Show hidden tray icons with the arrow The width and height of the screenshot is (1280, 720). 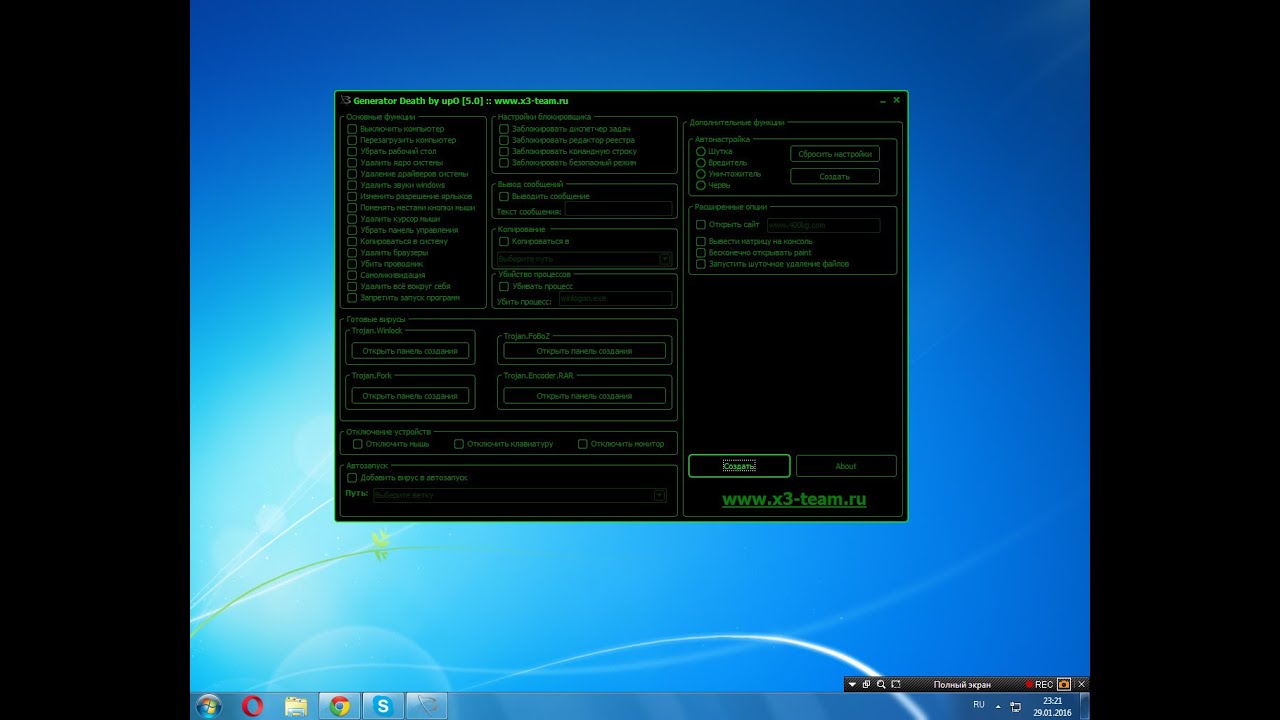click(999, 706)
